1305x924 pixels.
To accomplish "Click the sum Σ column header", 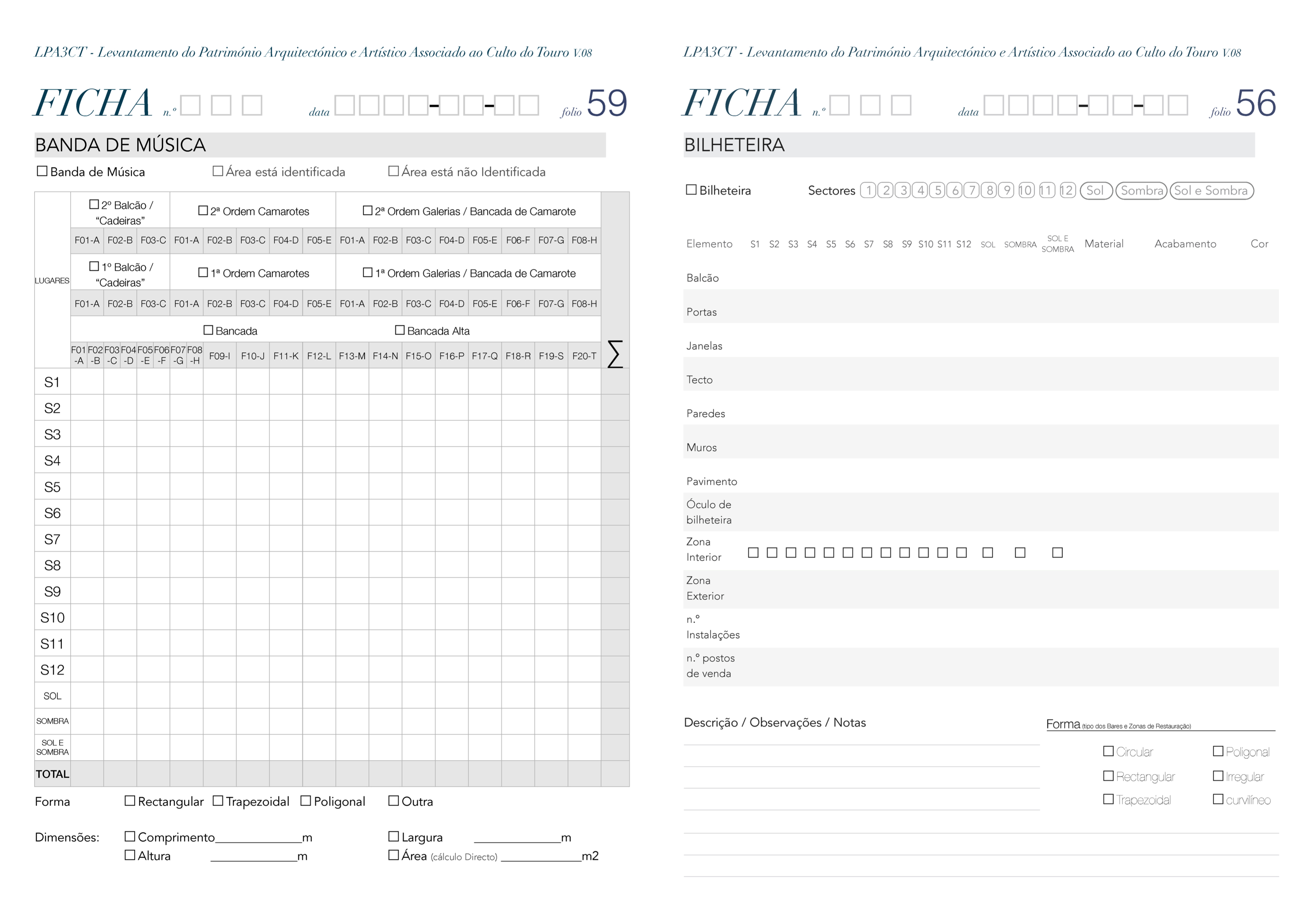I will (615, 354).
